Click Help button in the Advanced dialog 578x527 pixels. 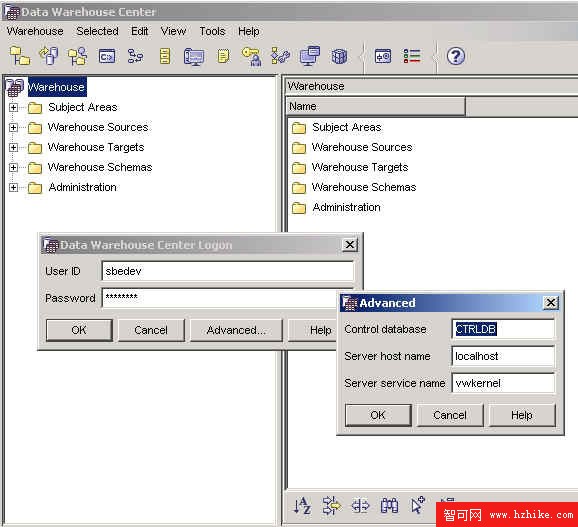pos(522,415)
